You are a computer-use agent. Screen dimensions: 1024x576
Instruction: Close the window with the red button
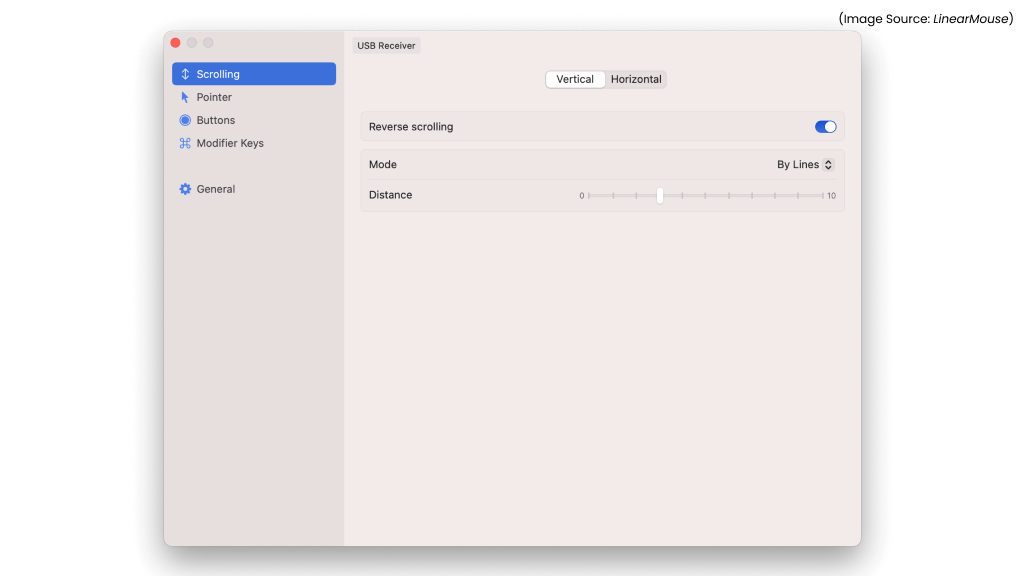pyautogui.click(x=176, y=43)
